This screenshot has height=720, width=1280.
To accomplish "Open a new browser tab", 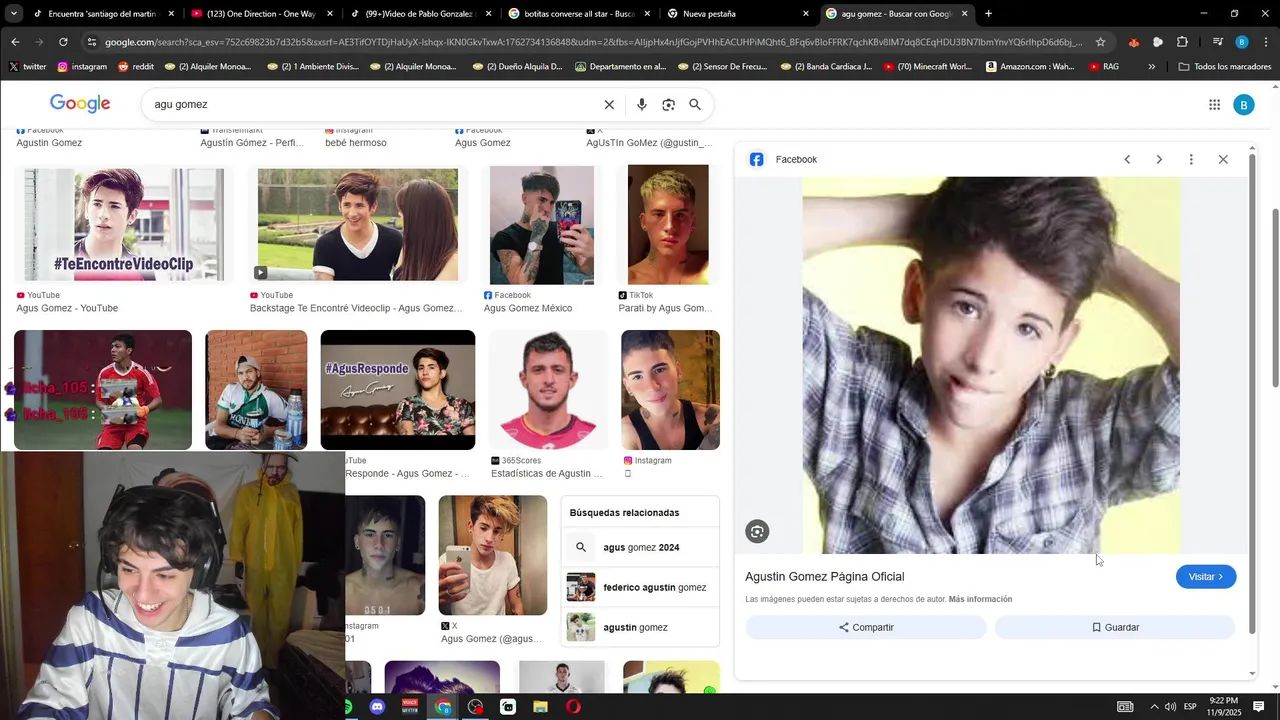I will [988, 14].
